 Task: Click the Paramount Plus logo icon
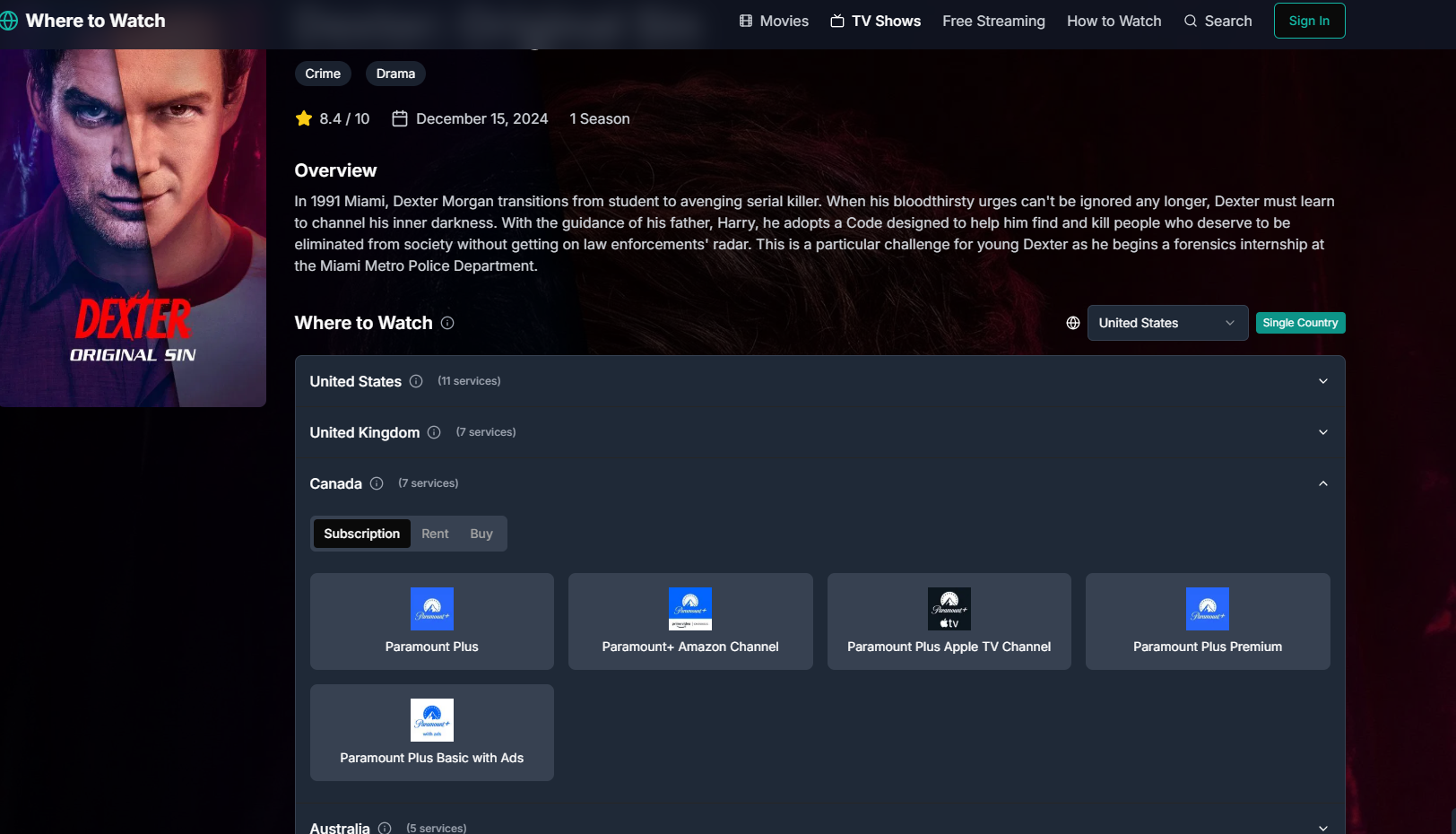[x=432, y=609]
